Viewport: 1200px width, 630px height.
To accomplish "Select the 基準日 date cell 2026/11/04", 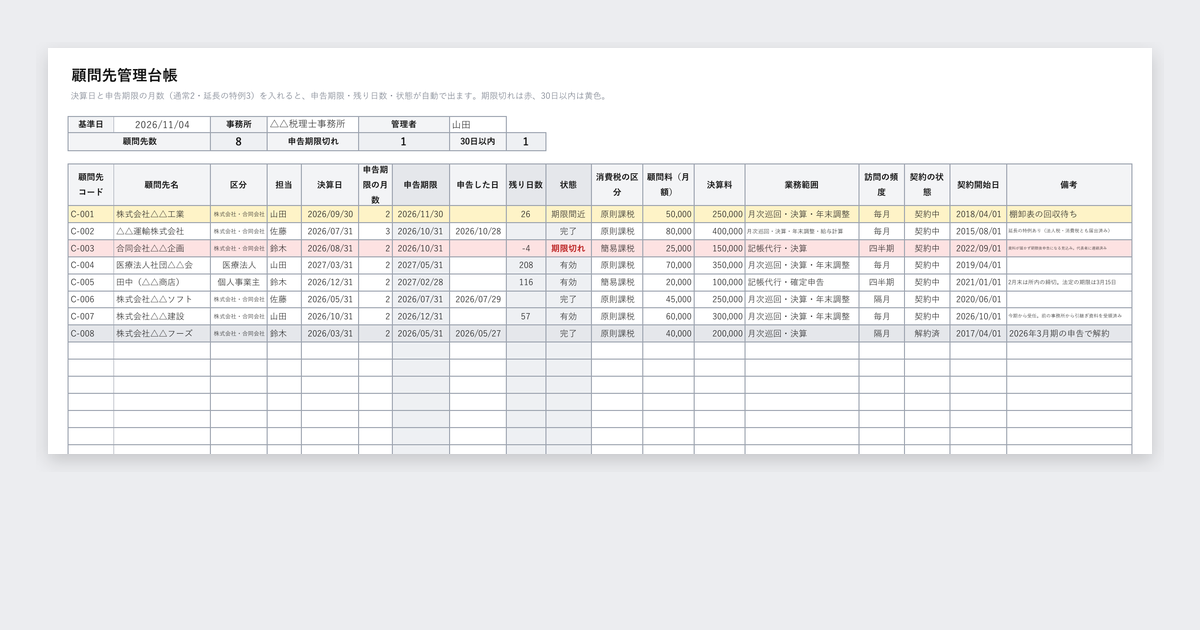I will coord(162,125).
